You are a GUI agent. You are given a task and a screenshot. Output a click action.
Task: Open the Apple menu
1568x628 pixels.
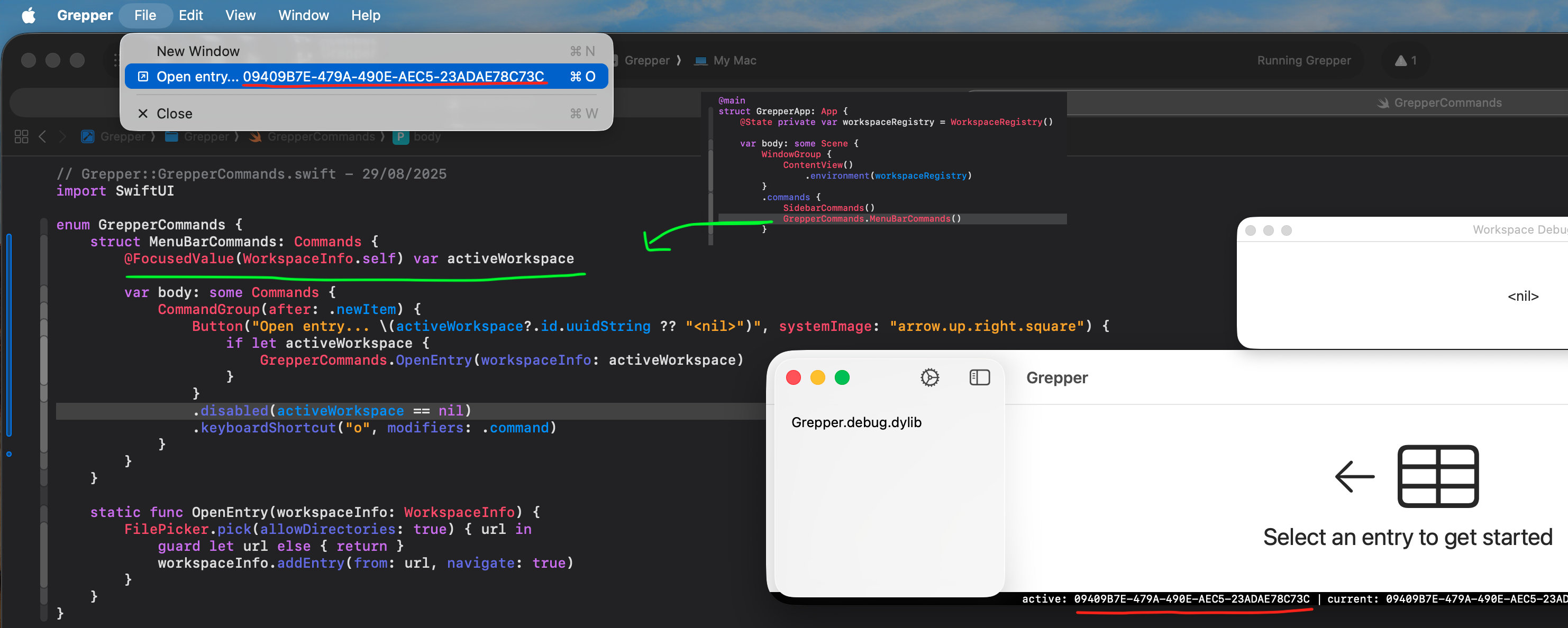[x=29, y=15]
